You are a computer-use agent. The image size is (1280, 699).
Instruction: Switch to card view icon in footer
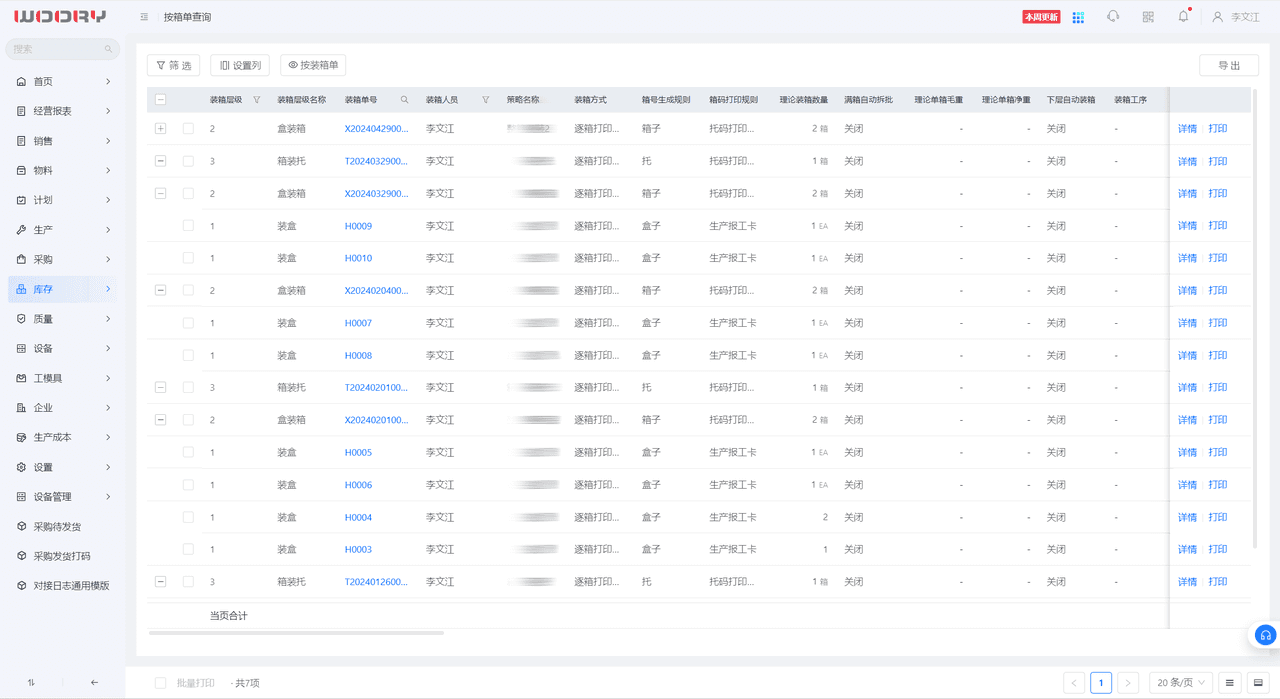(1258, 683)
